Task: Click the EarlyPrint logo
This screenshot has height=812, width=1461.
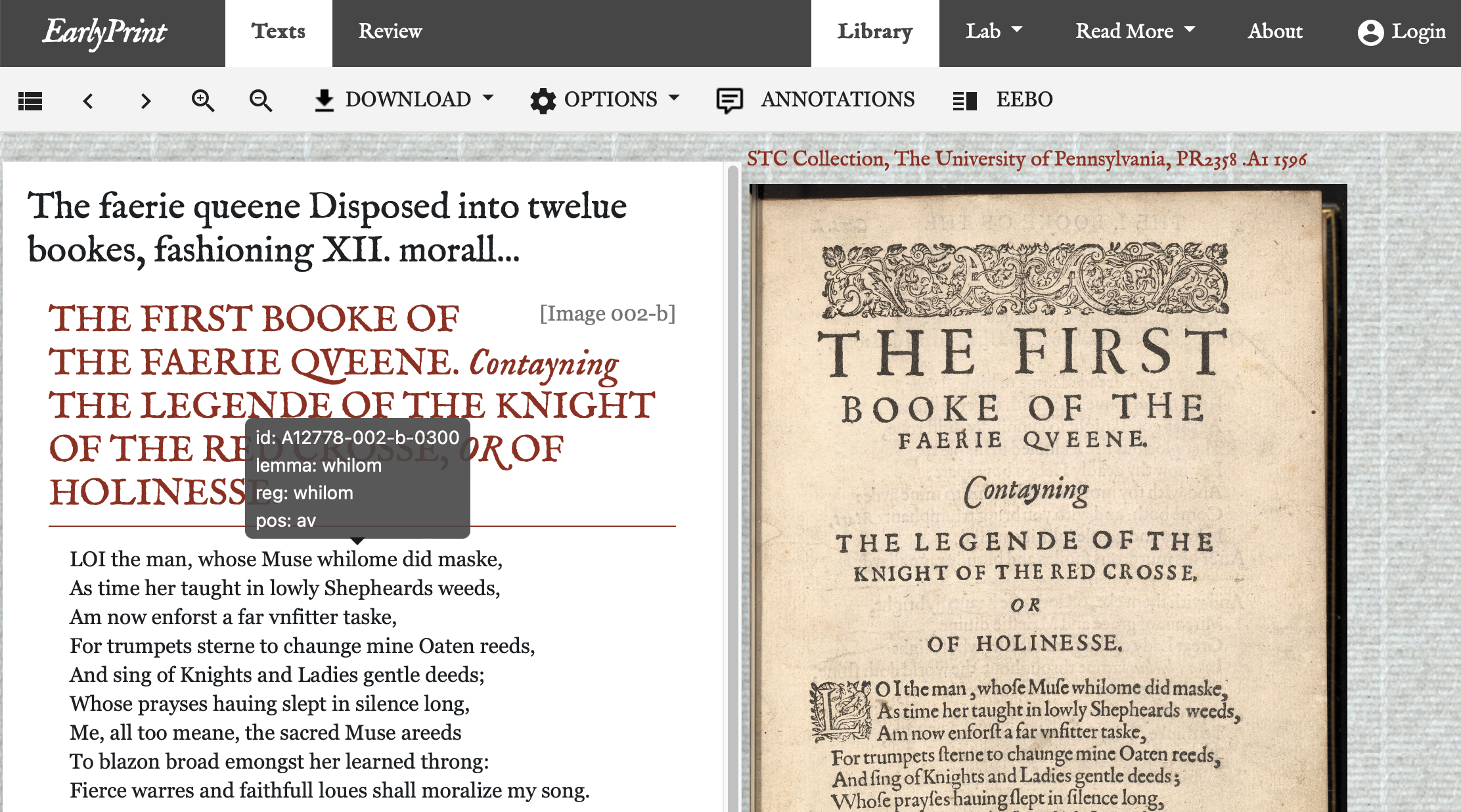Action: point(105,32)
